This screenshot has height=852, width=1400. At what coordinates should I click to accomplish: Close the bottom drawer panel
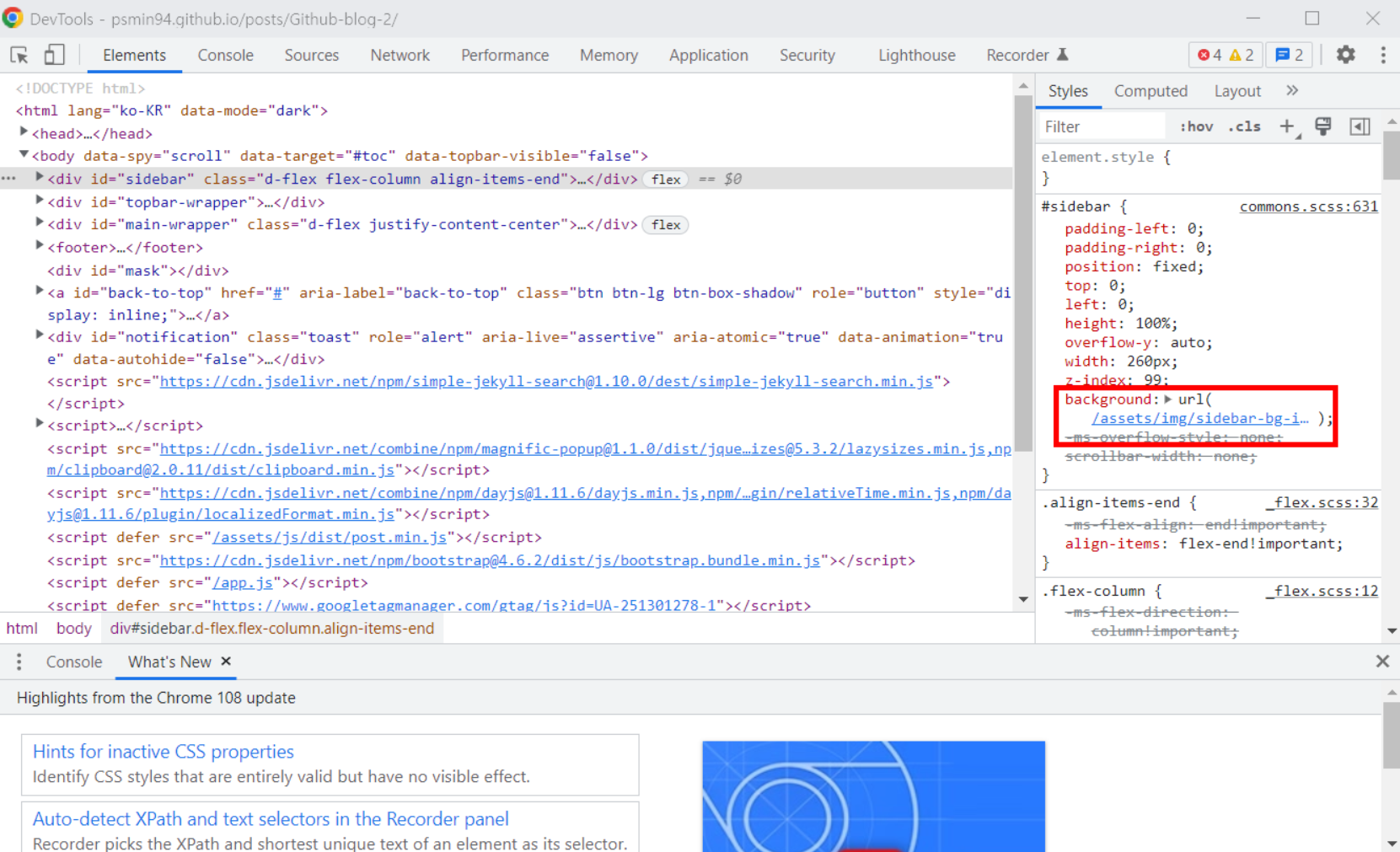pos(1382,662)
